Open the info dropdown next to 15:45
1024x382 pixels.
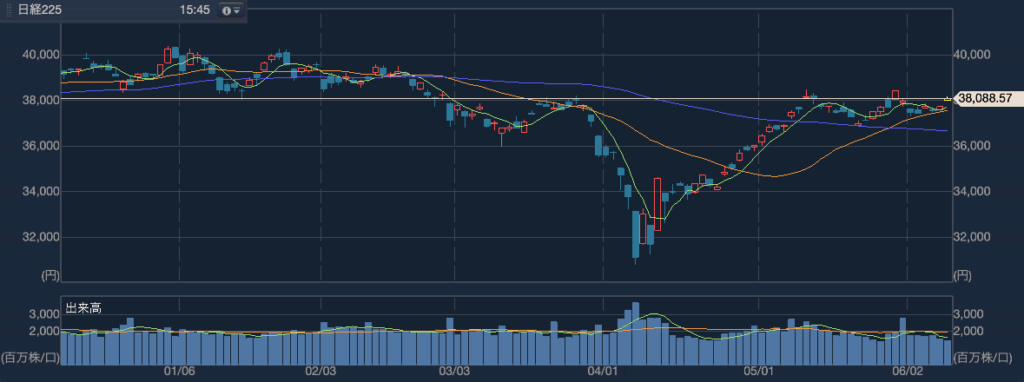click(231, 11)
